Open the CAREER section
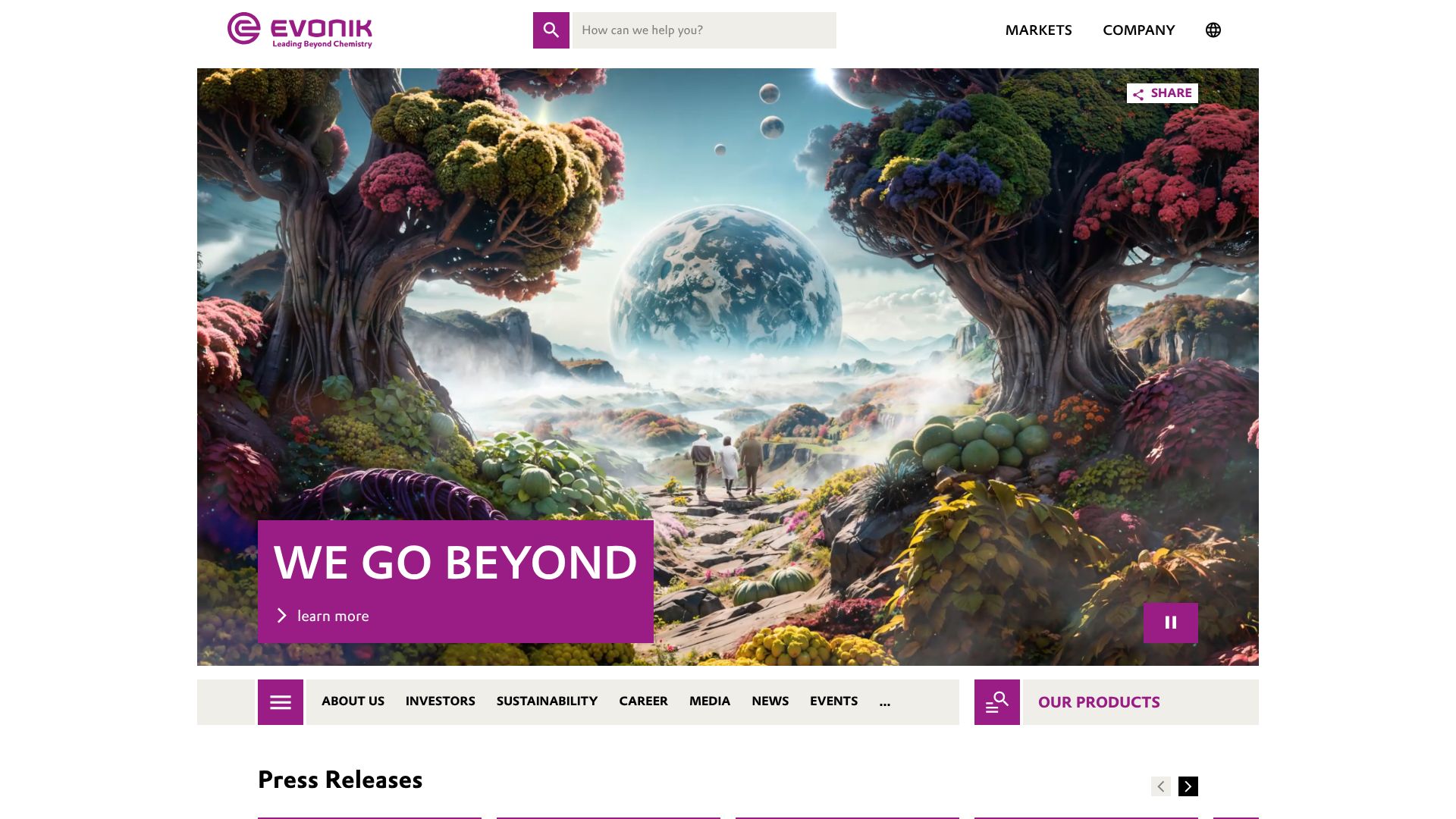 643,701
